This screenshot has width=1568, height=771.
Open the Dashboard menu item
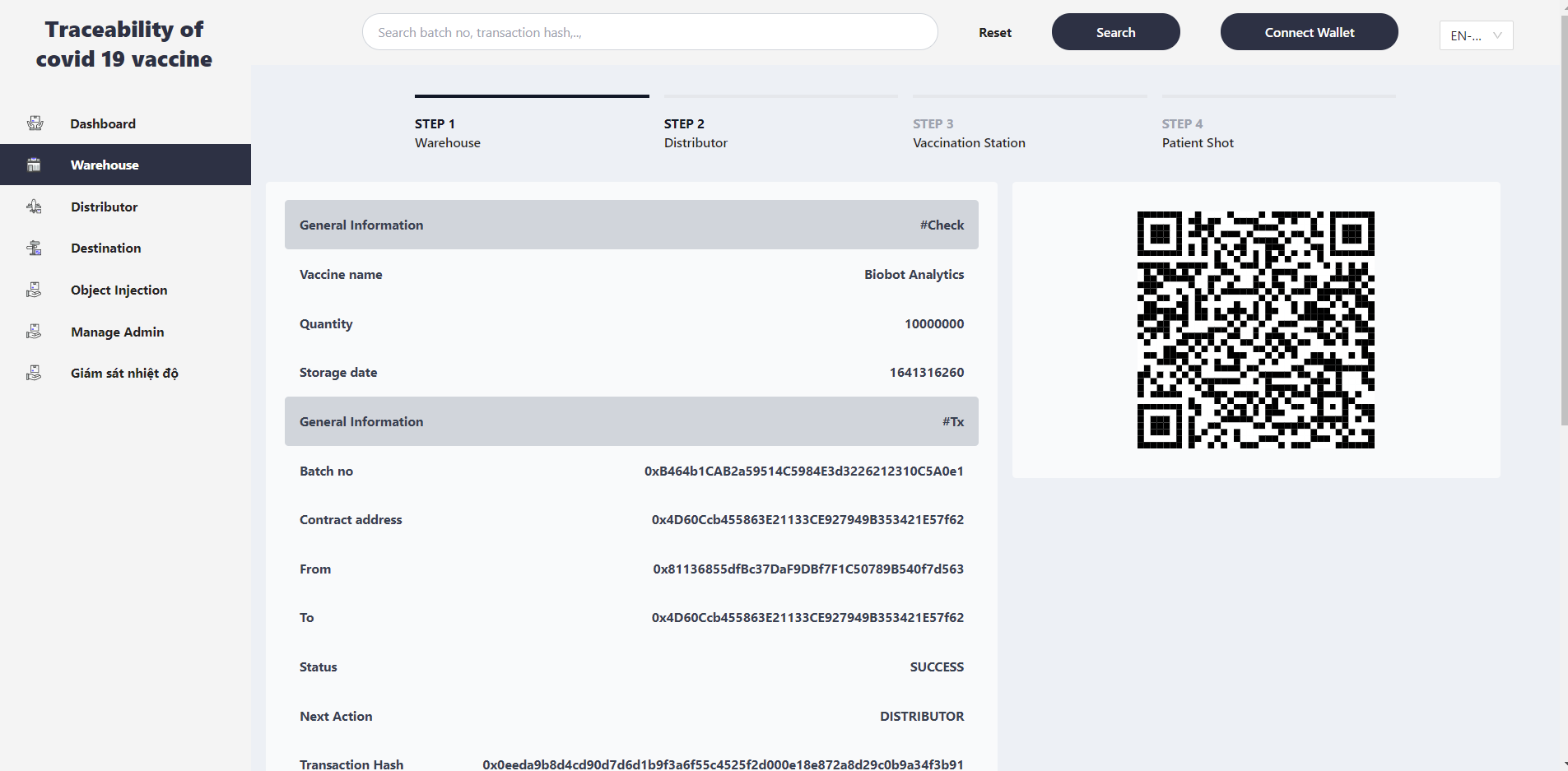(x=125, y=123)
